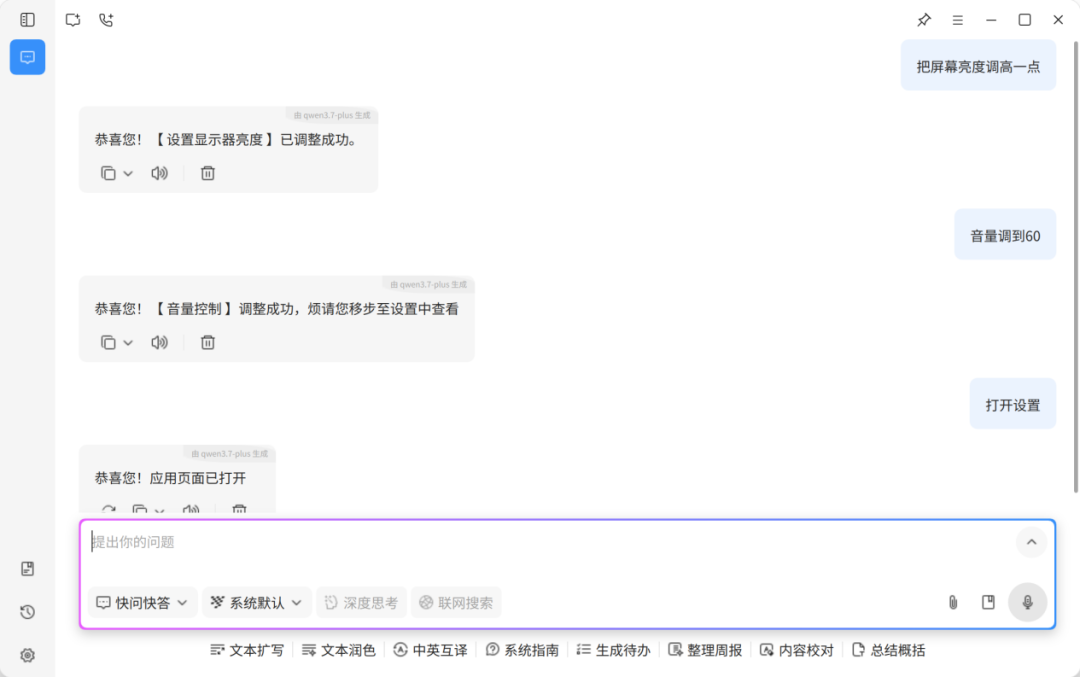
Task: Click the bookmark icon beside the microphone
Action: (x=988, y=603)
